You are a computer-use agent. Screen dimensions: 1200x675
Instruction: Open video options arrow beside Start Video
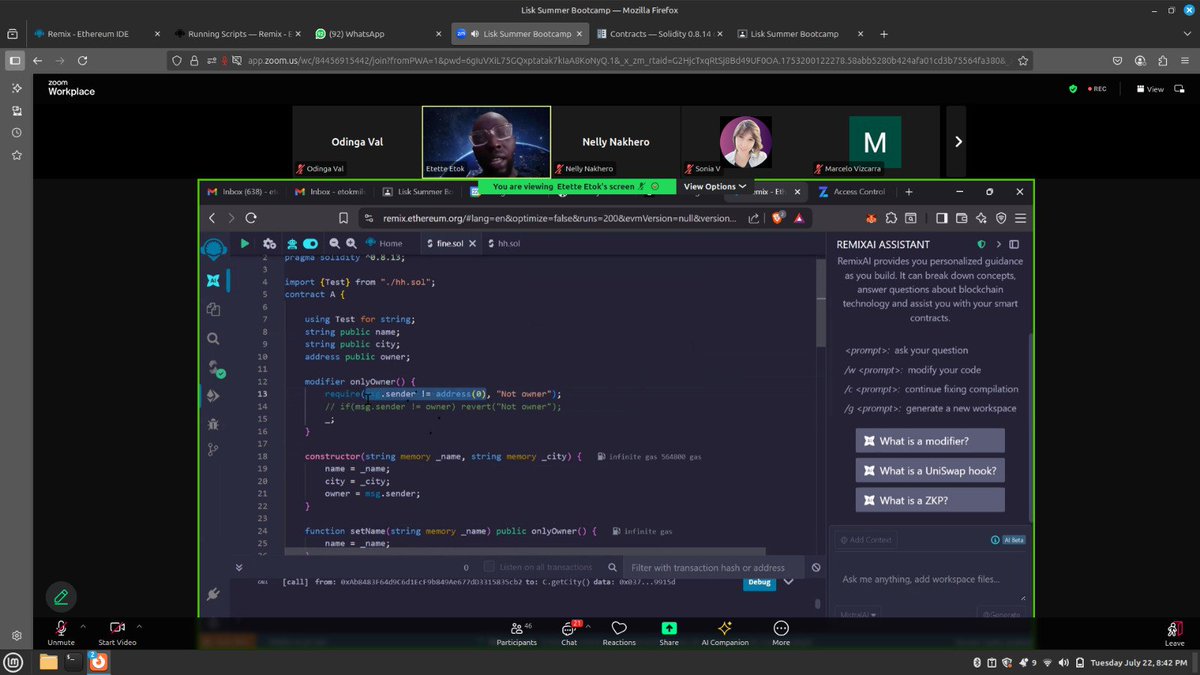tap(139, 627)
